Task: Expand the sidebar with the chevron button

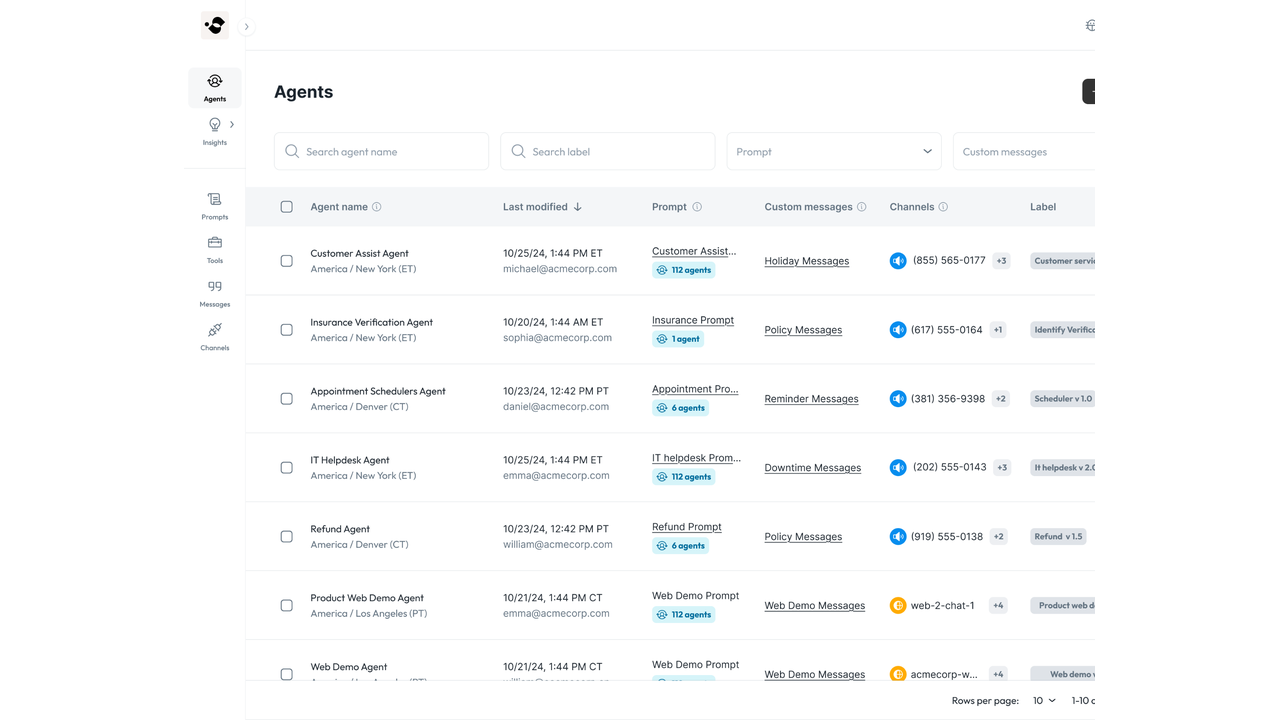Action: 246,27
